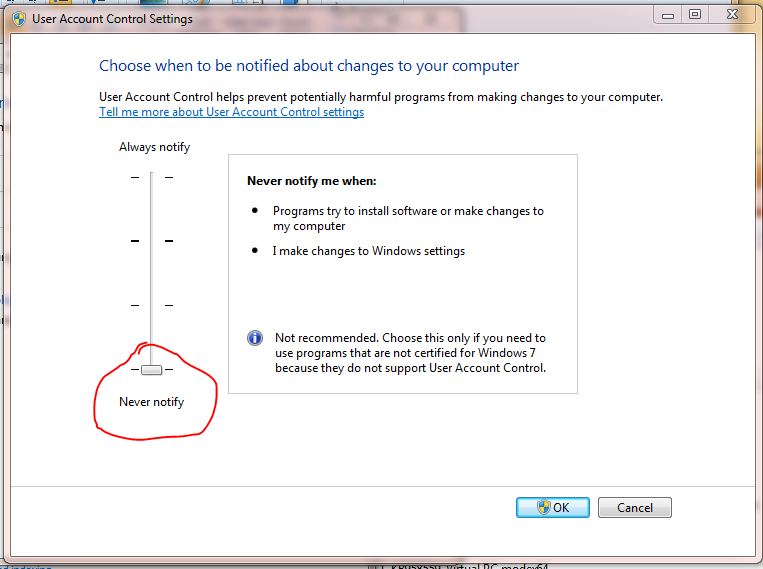Click the 'Always notify' label
The width and height of the screenshot is (763, 569).
pyautogui.click(x=155, y=147)
